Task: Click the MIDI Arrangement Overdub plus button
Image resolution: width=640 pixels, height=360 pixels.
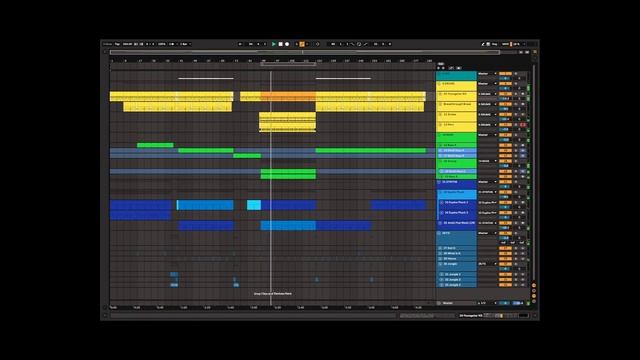Action: [297, 44]
